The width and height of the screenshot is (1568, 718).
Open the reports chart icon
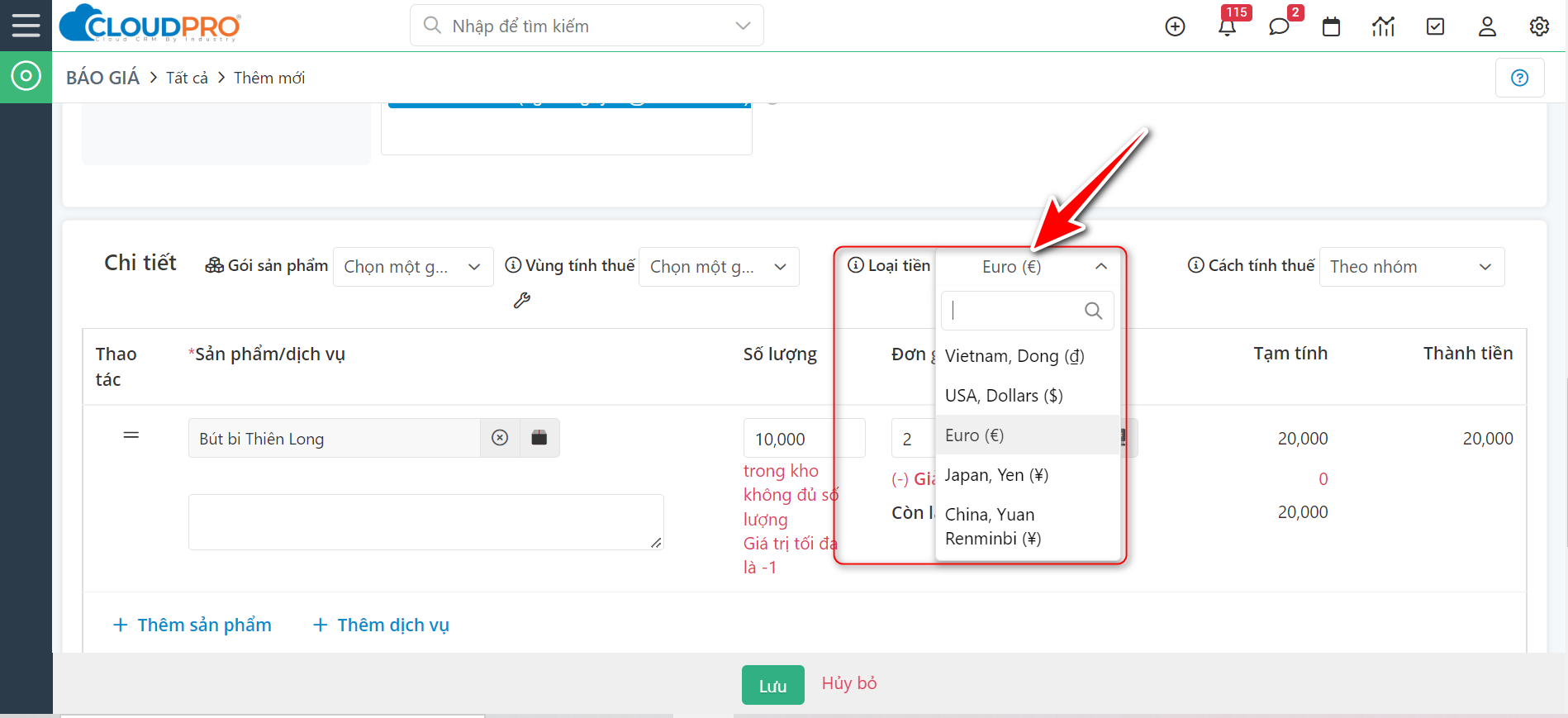coord(1383,26)
